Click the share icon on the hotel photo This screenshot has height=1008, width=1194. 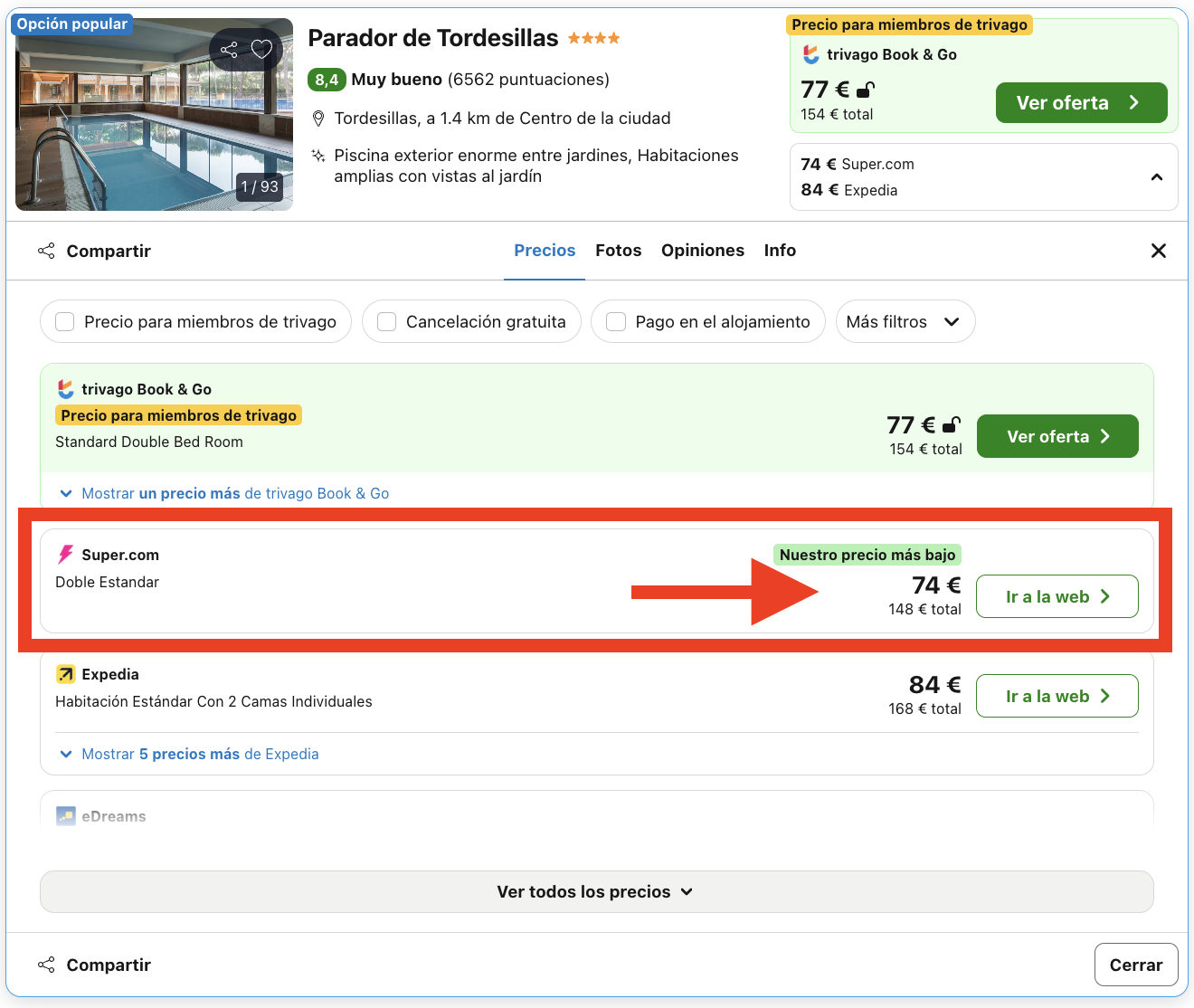tap(229, 50)
